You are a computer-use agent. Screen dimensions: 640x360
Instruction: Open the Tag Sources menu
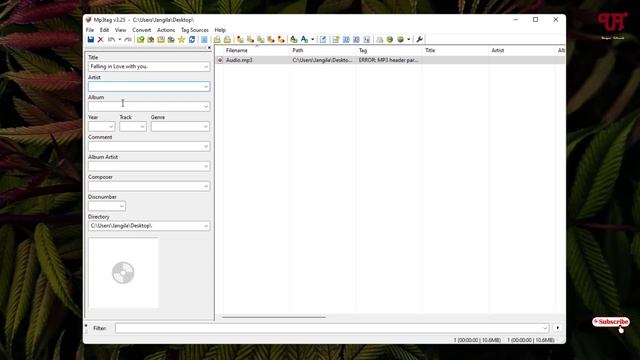coord(195,30)
